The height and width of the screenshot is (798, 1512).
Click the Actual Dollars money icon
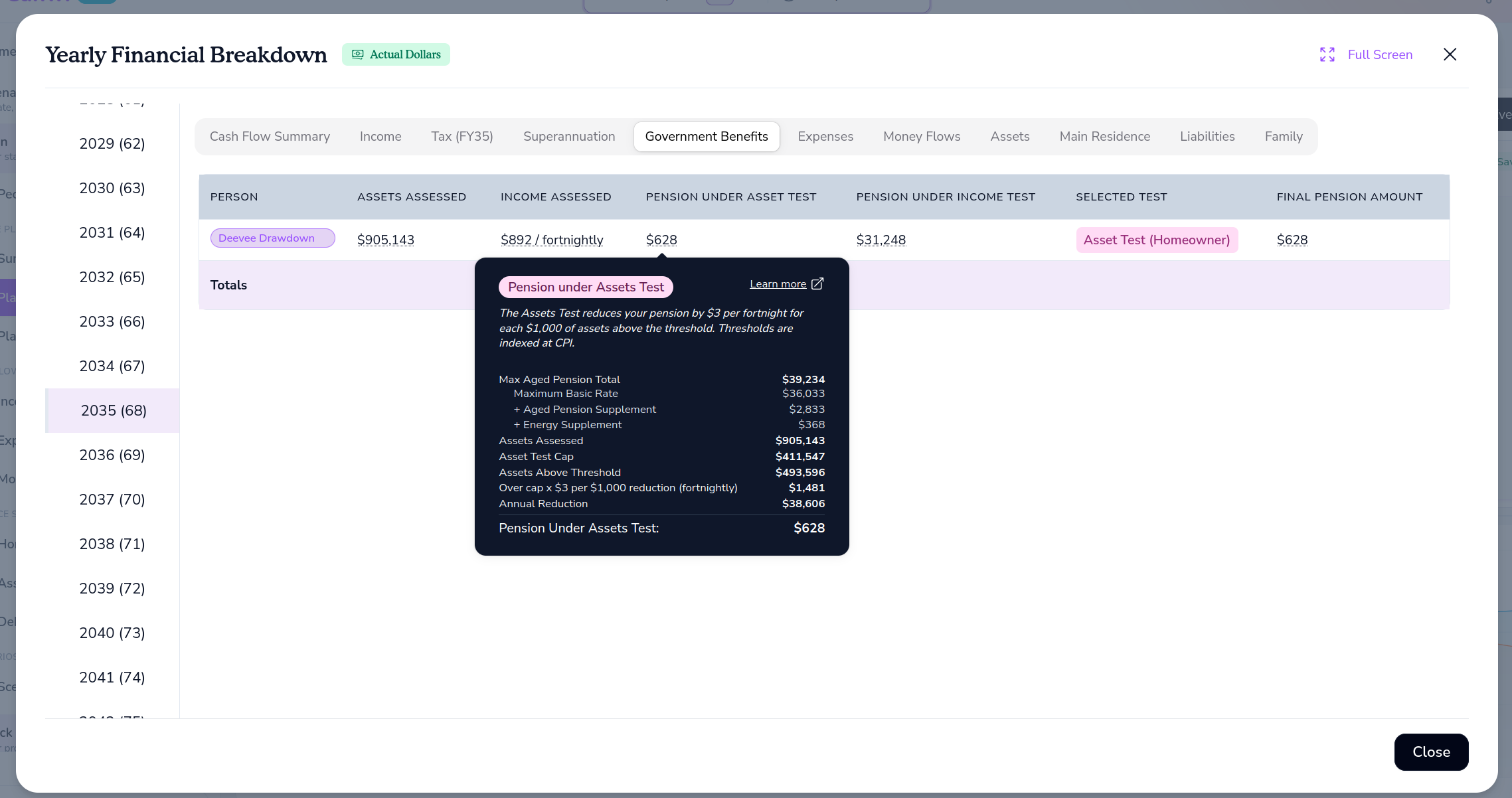point(357,54)
